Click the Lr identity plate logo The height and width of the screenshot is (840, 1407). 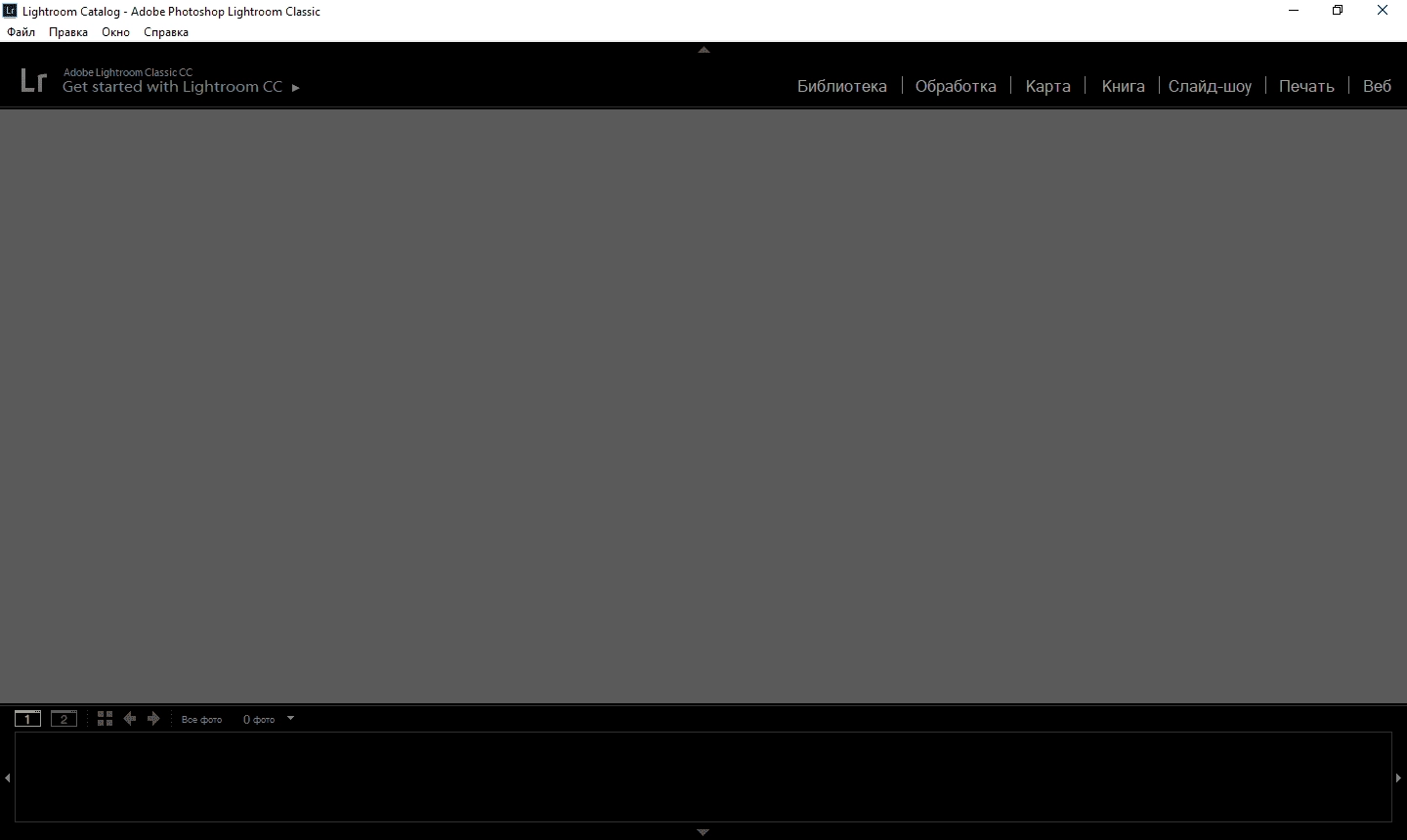pos(33,80)
